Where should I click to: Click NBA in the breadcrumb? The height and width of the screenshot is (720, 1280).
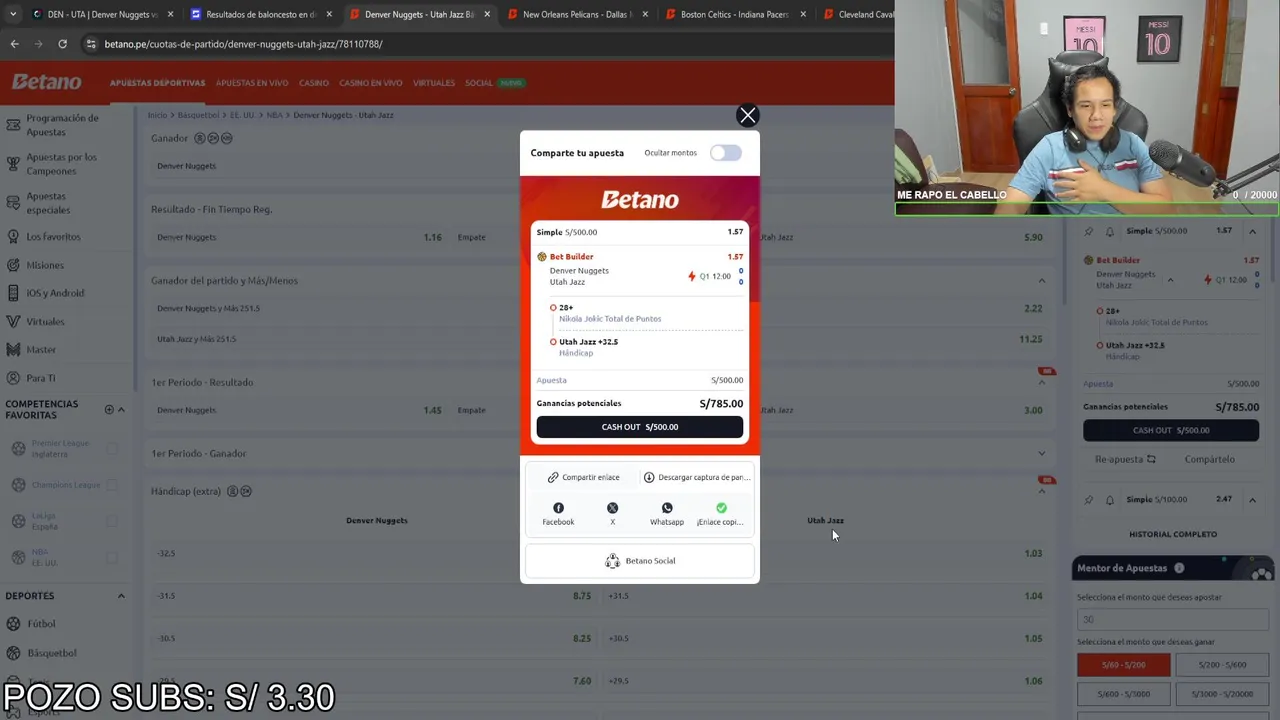(x=274, y=115)
